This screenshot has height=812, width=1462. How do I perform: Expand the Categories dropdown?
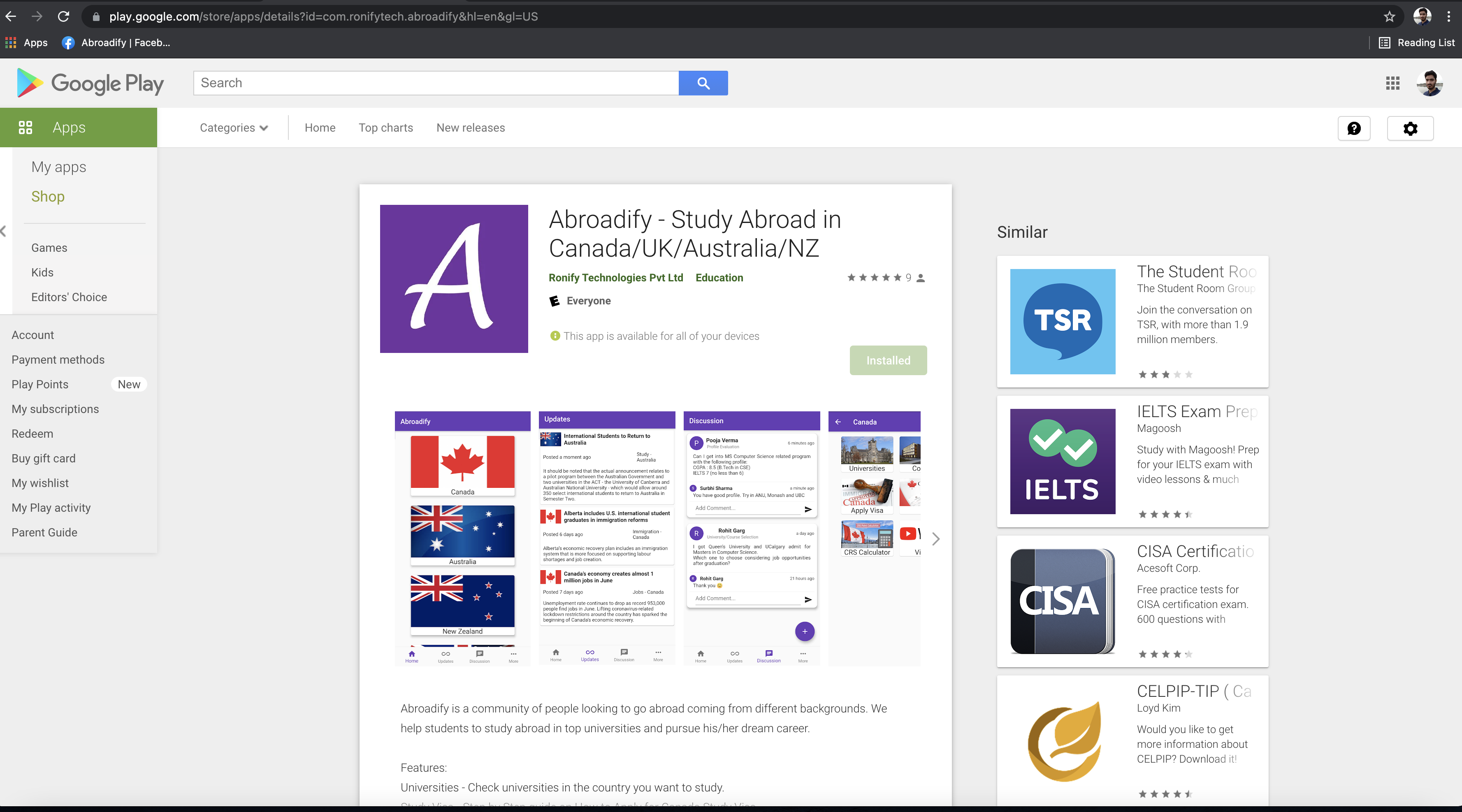click(x=233, y=128)
